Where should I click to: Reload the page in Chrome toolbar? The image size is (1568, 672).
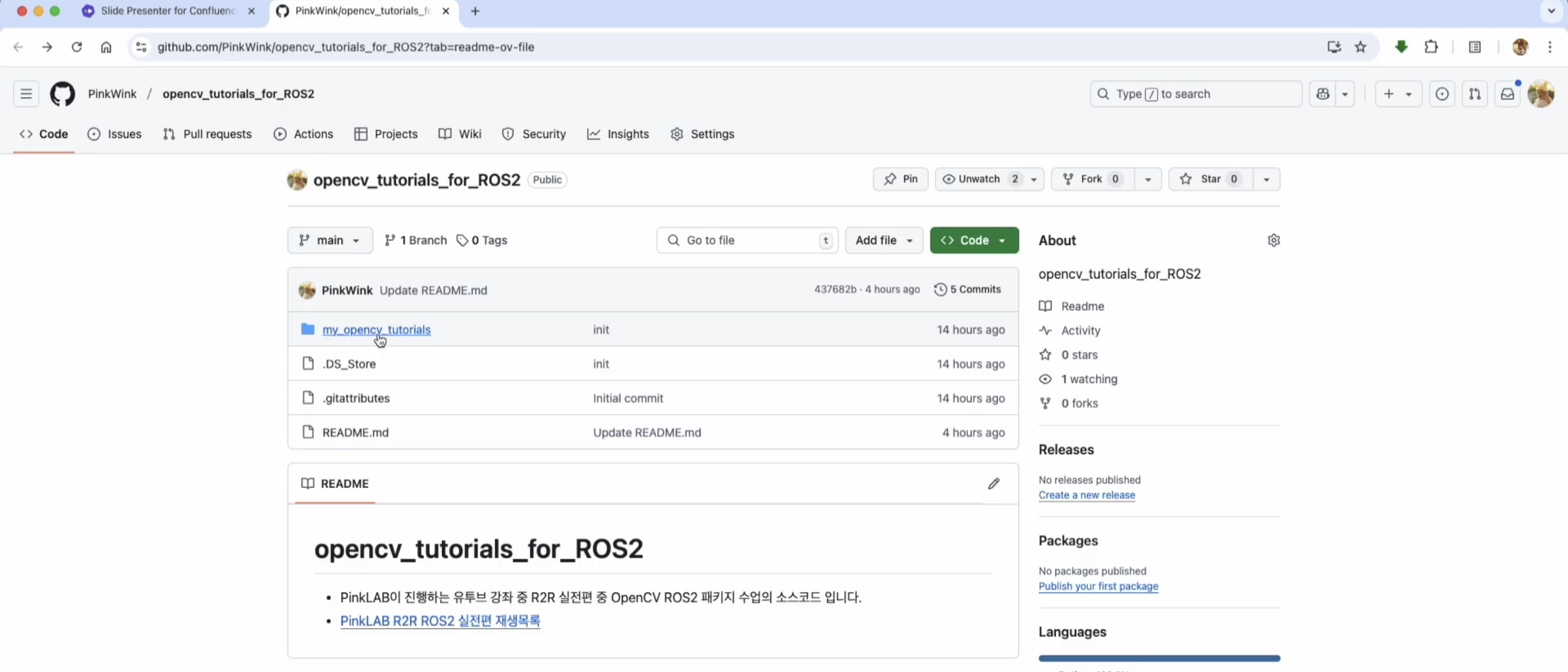coord(77,47)
